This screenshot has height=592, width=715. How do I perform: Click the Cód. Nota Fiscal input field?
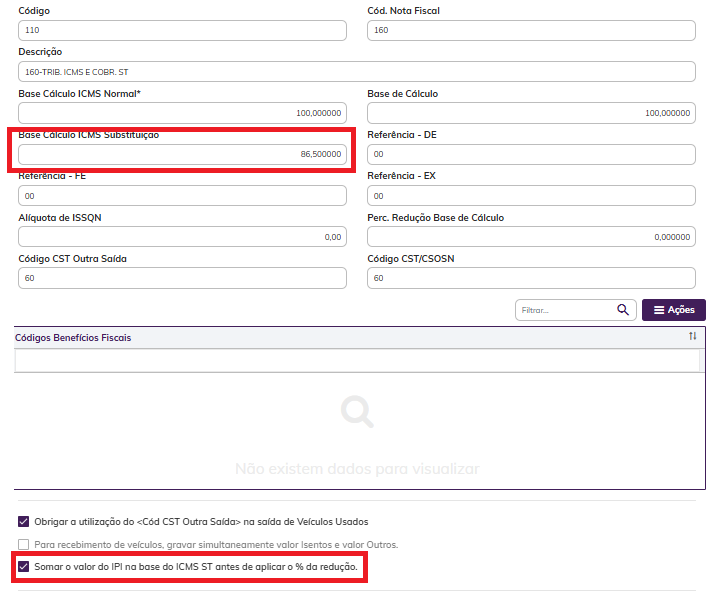531,30
